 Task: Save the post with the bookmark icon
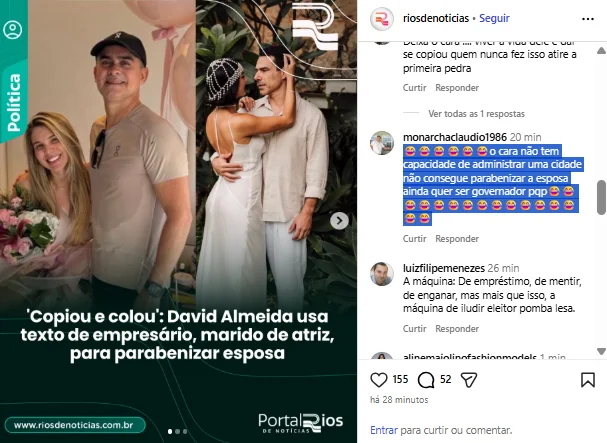(x=588, y=380)
